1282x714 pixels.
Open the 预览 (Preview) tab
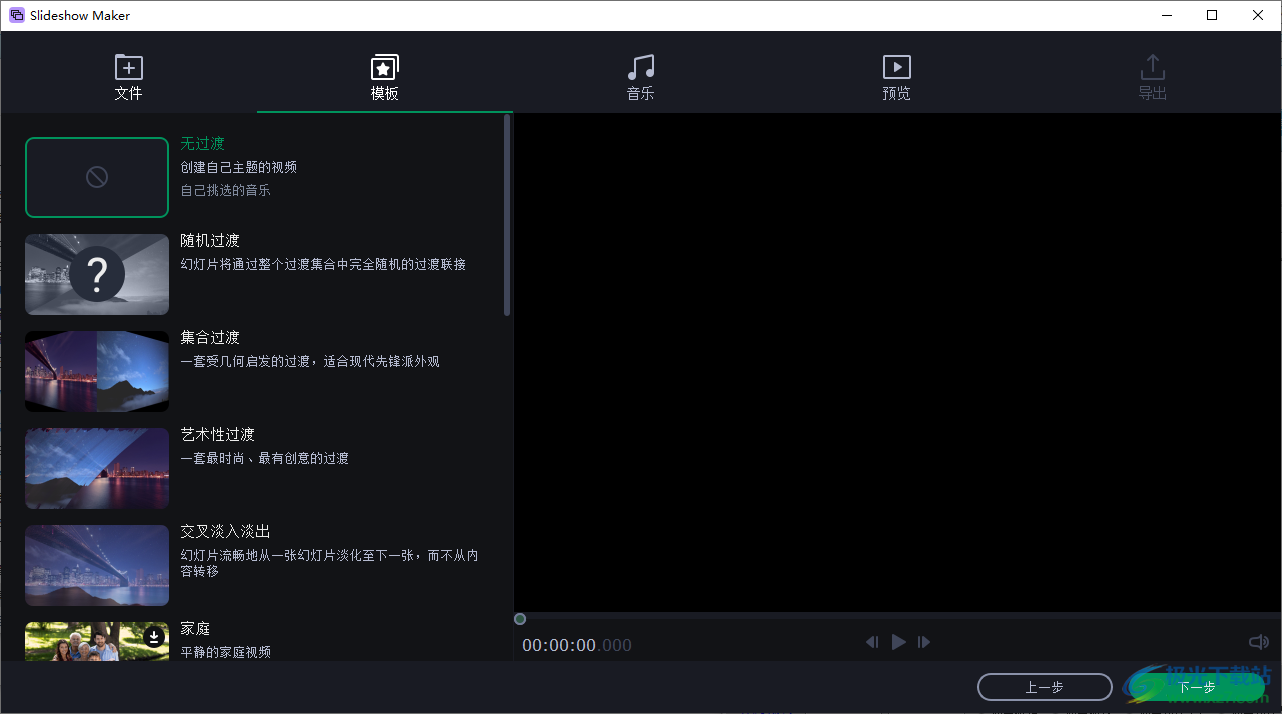[897, 78]
